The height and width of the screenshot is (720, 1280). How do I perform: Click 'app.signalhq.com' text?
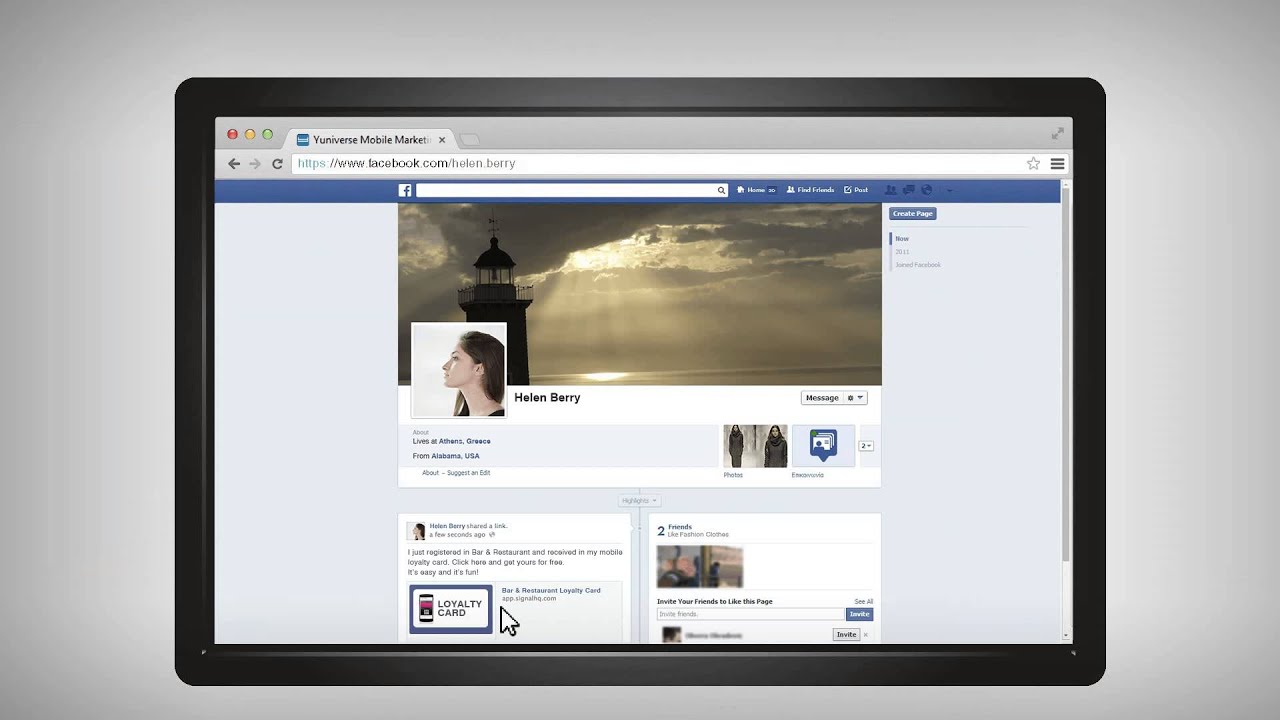click(529, 599)
